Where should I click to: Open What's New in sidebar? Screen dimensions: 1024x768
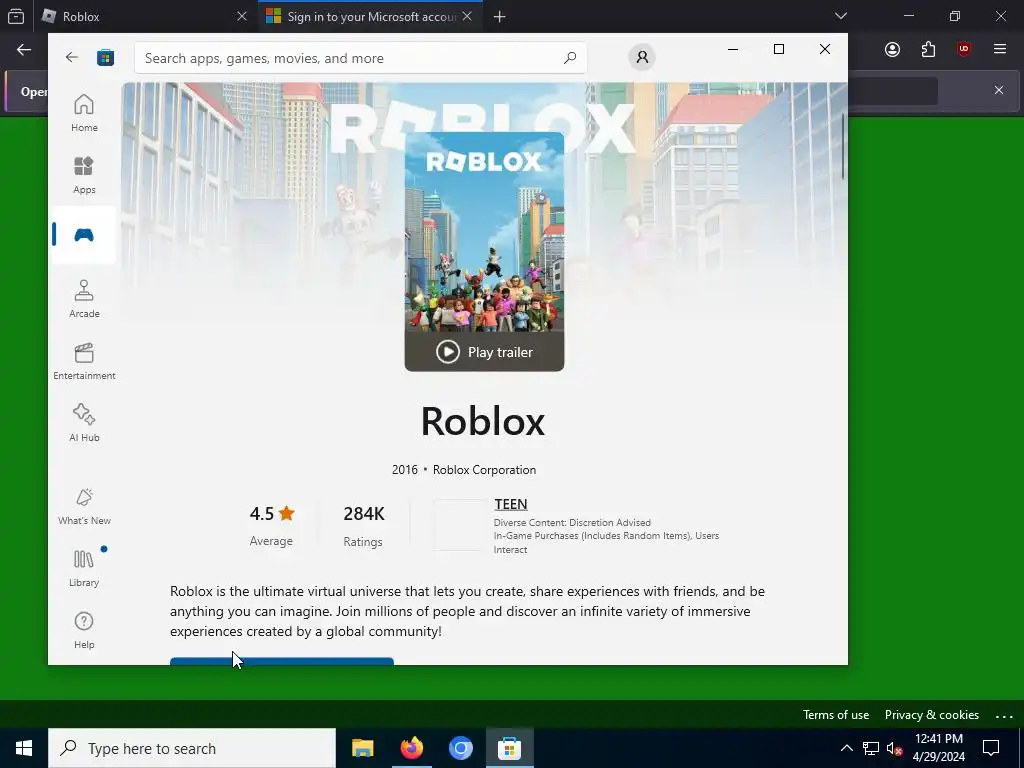[x=84, y=507]
